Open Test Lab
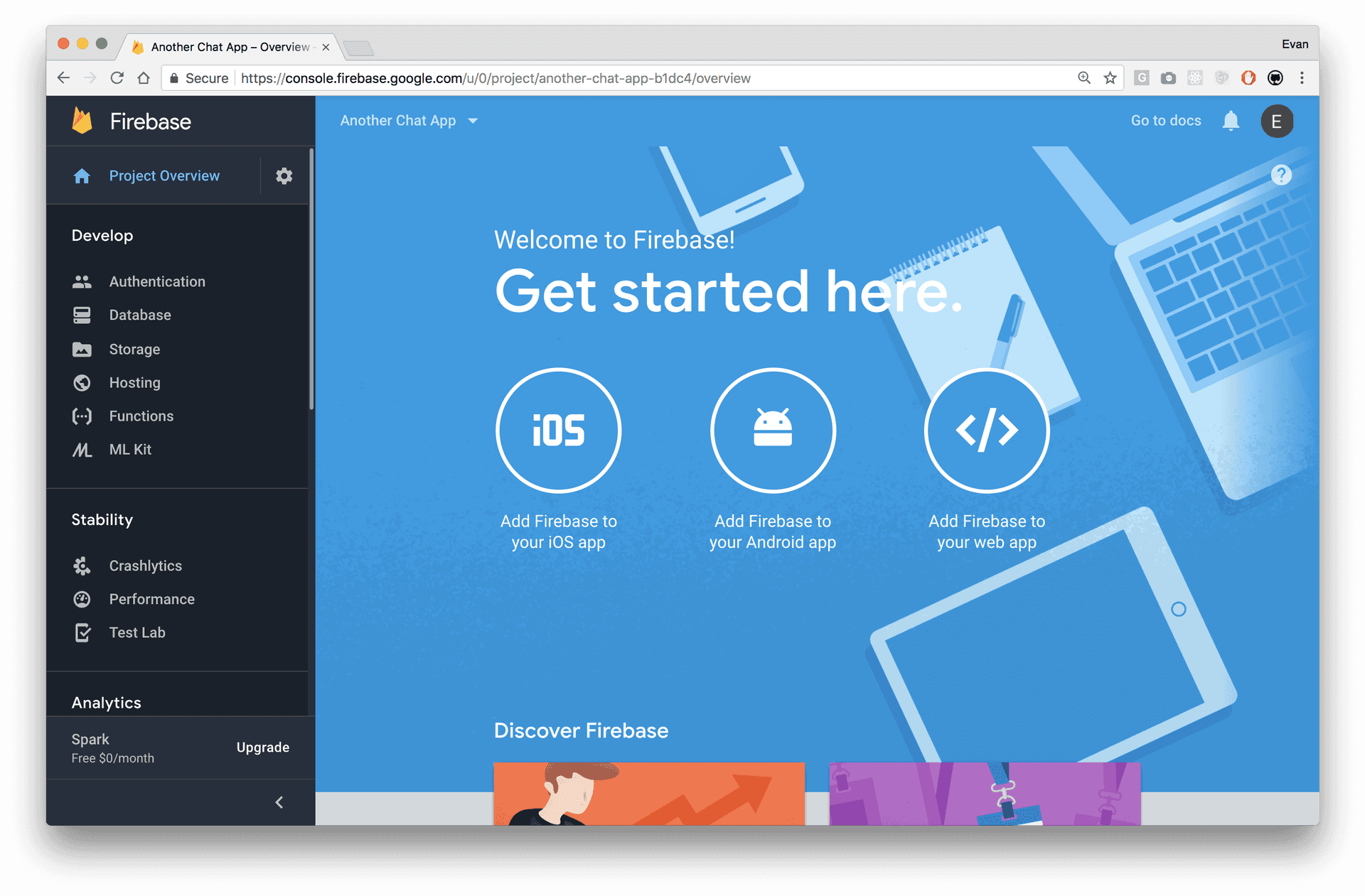Screen dimensions: 1365x896 click(x=136, y=632)
